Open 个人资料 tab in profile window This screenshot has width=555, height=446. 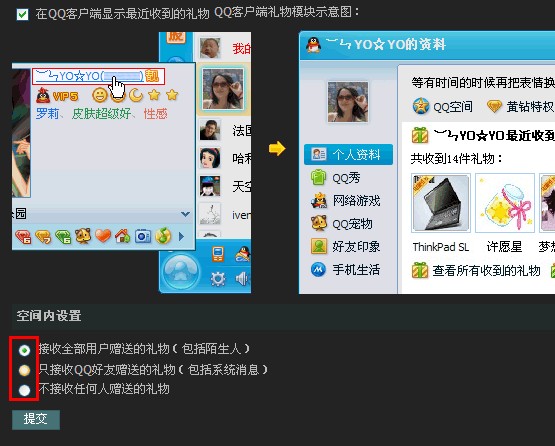tap(348, 155)
